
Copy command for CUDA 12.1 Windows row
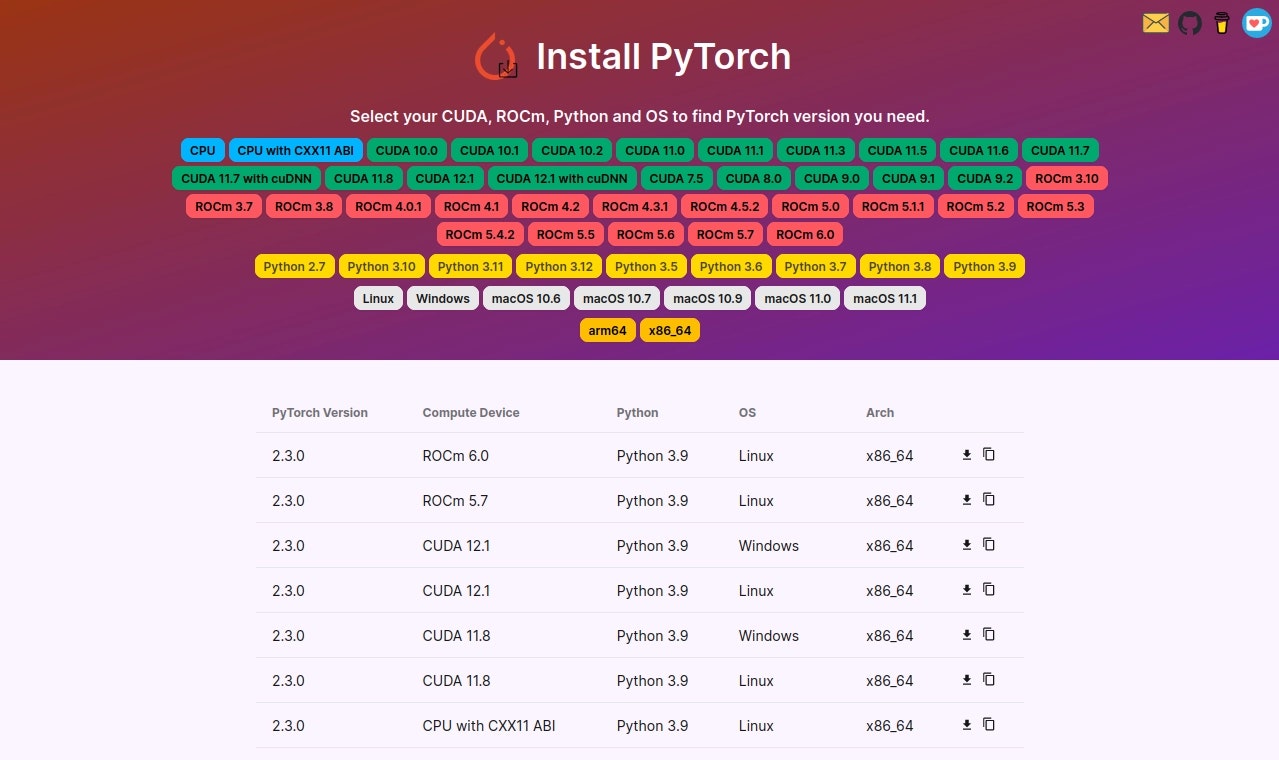pos(989,545)
